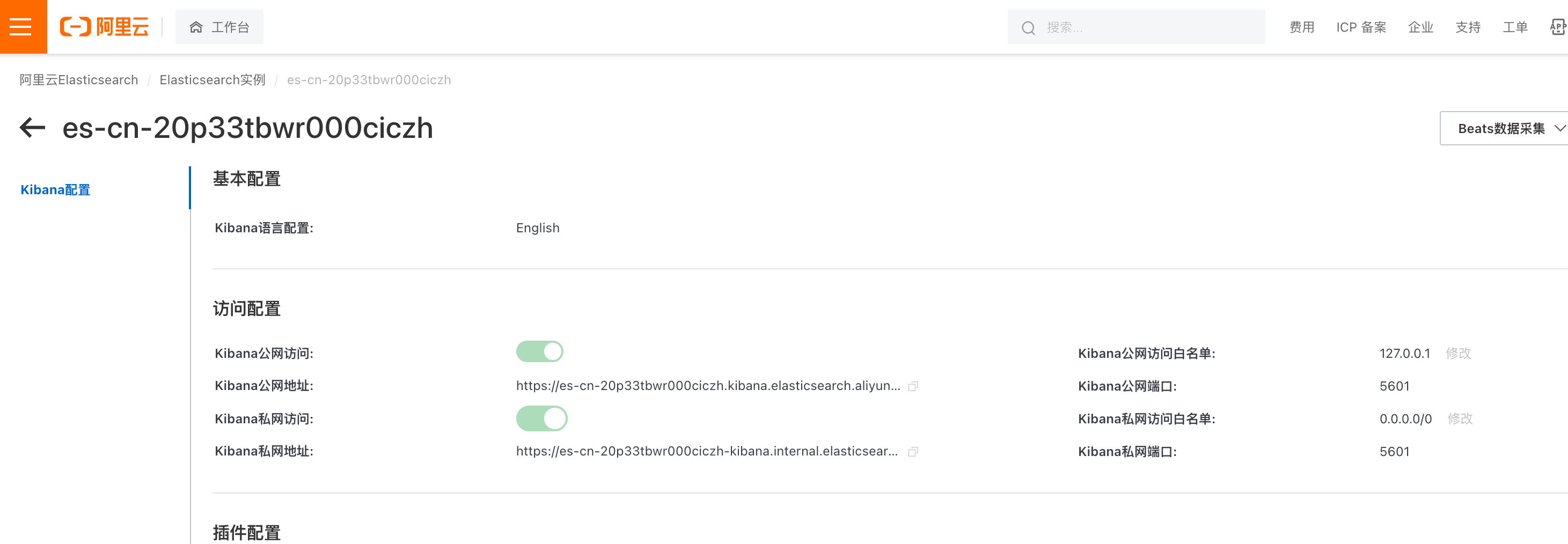Select Kibana配置 in the sidebar
This screenshot has height=544, width=1568.
pos(55,190)
